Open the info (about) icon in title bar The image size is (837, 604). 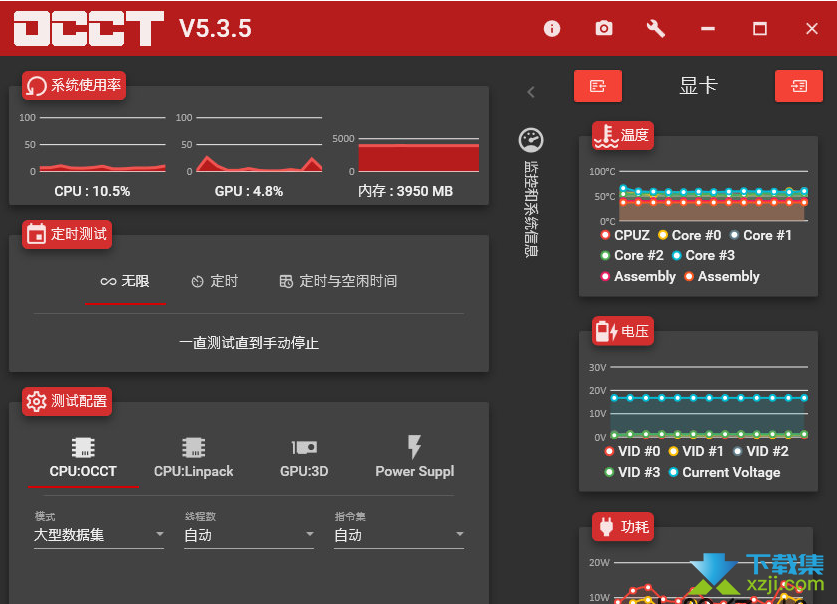click(551, 28)
